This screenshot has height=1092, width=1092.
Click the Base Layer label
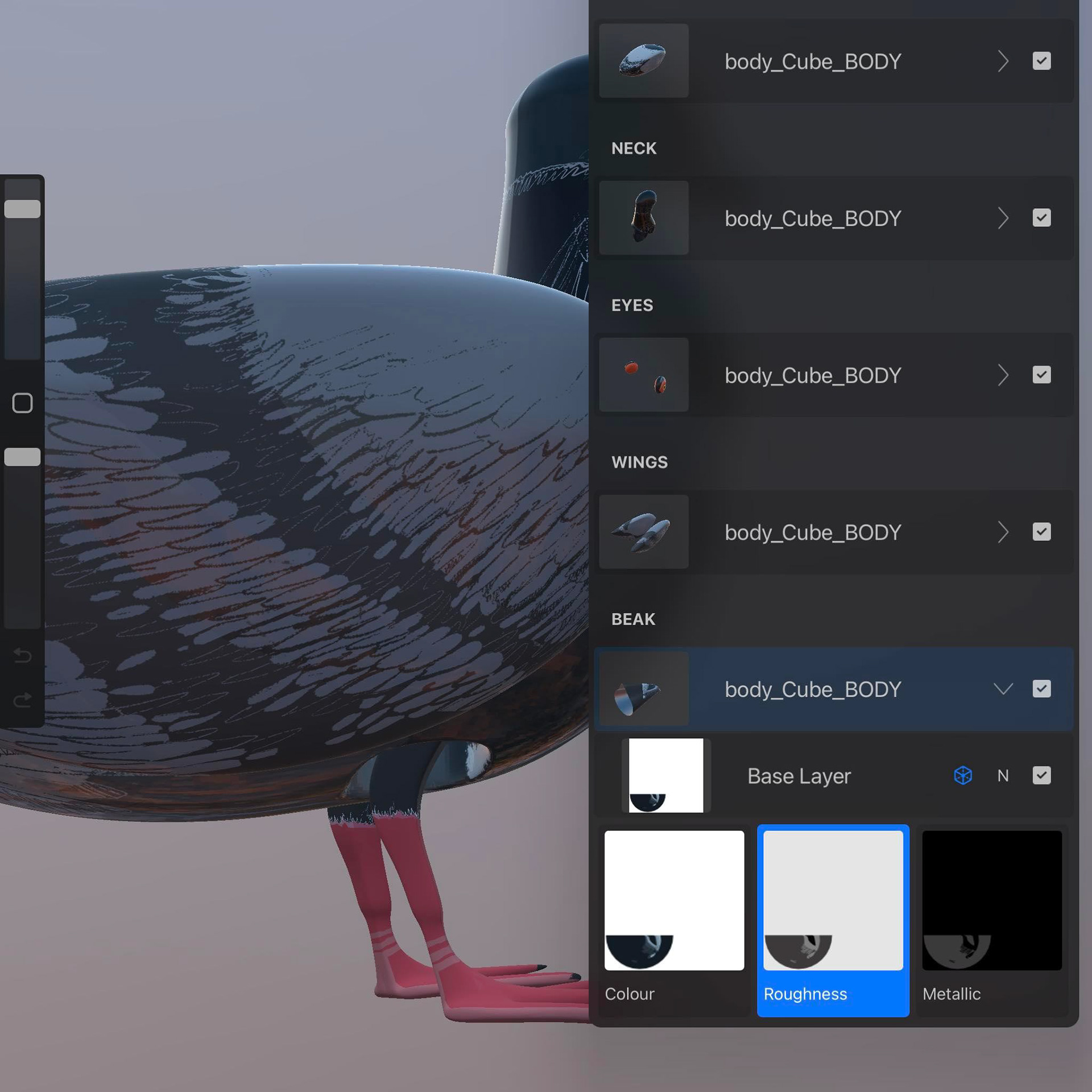point(799,776)
